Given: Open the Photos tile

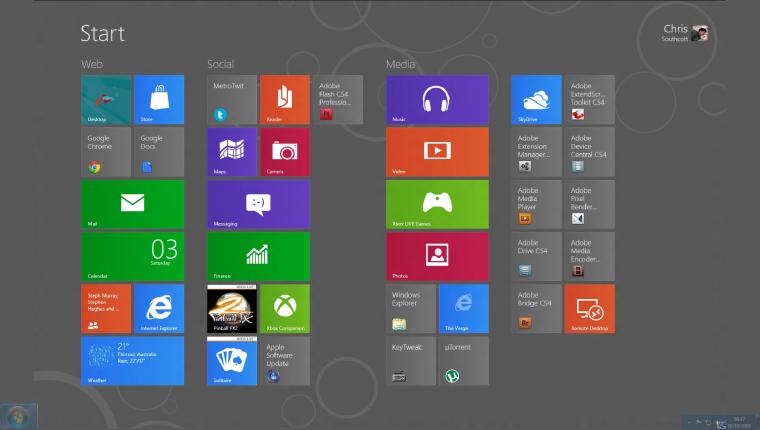Looking at the screenshot, I should [x=437, y=256].
